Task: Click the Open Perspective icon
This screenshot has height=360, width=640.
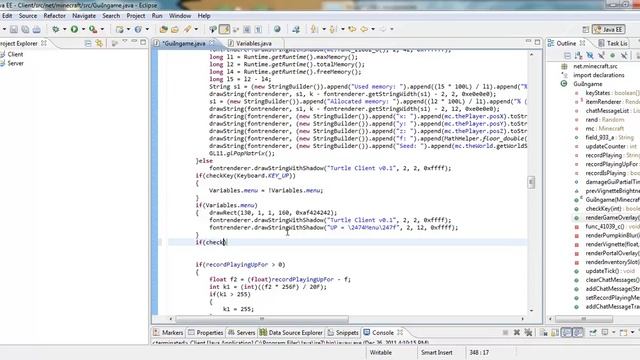Action: point(586,29)
